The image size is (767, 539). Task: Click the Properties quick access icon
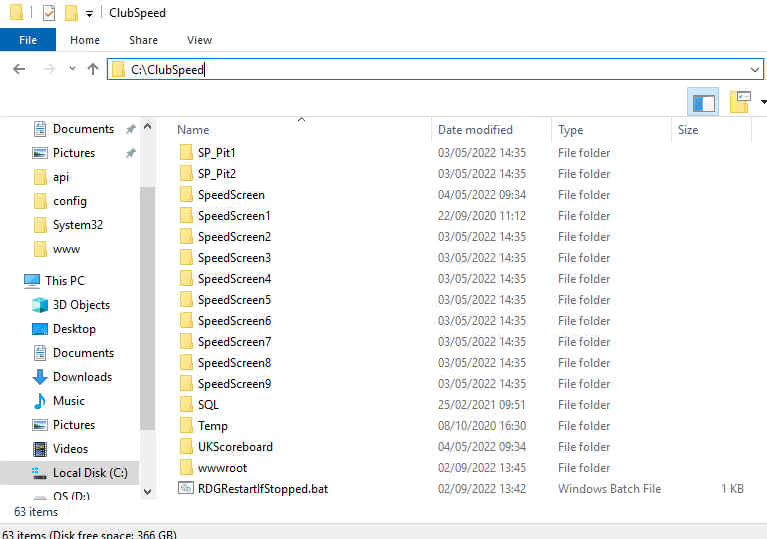click(x=49, y=13)
